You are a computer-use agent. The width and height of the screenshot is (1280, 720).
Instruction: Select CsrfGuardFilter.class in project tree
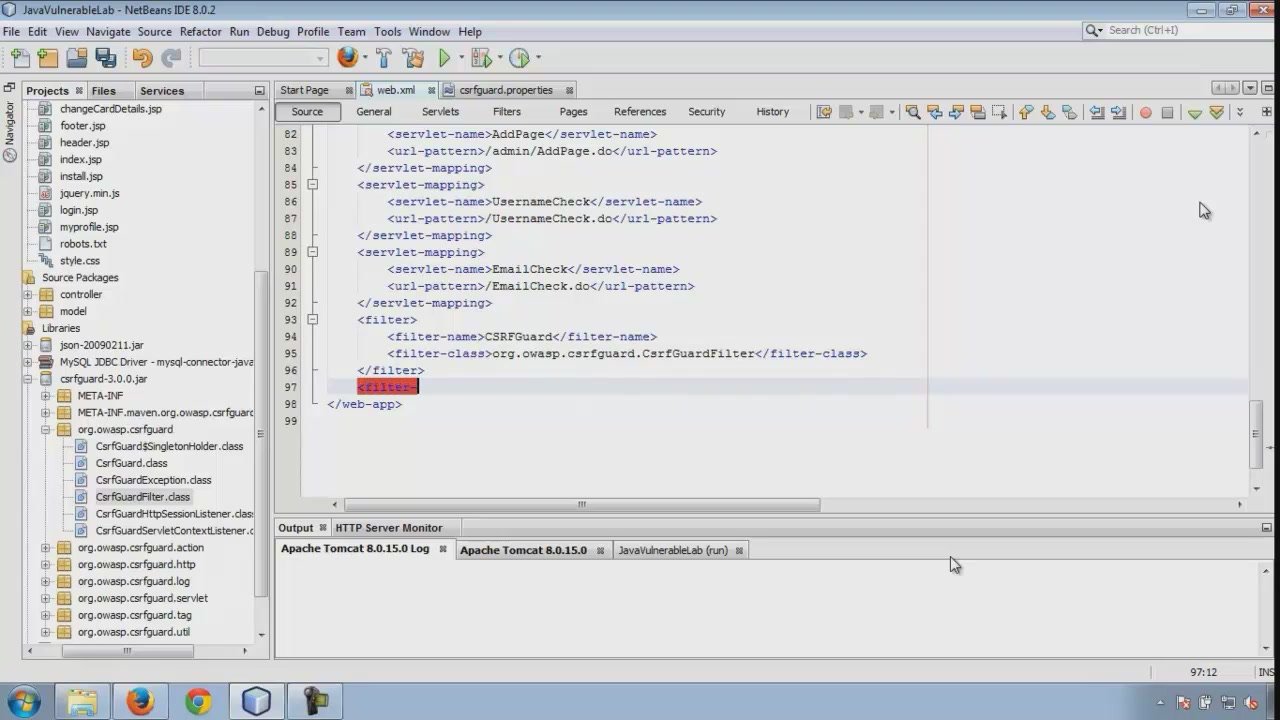point(143,497)
